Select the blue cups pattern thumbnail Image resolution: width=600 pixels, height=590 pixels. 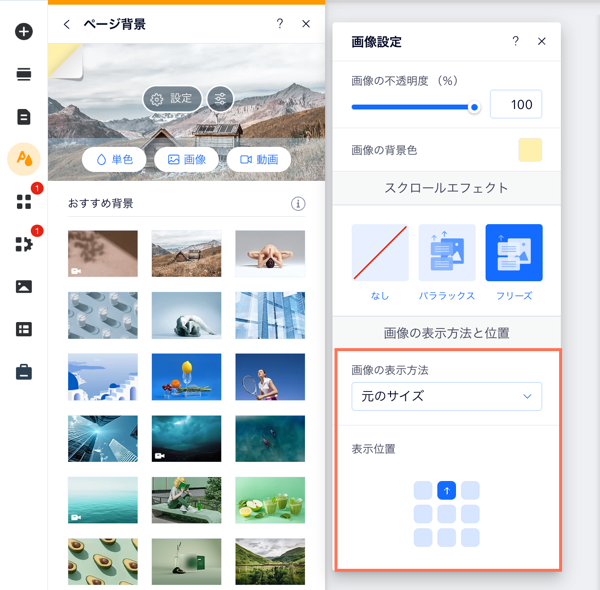[x=103, y=315]
